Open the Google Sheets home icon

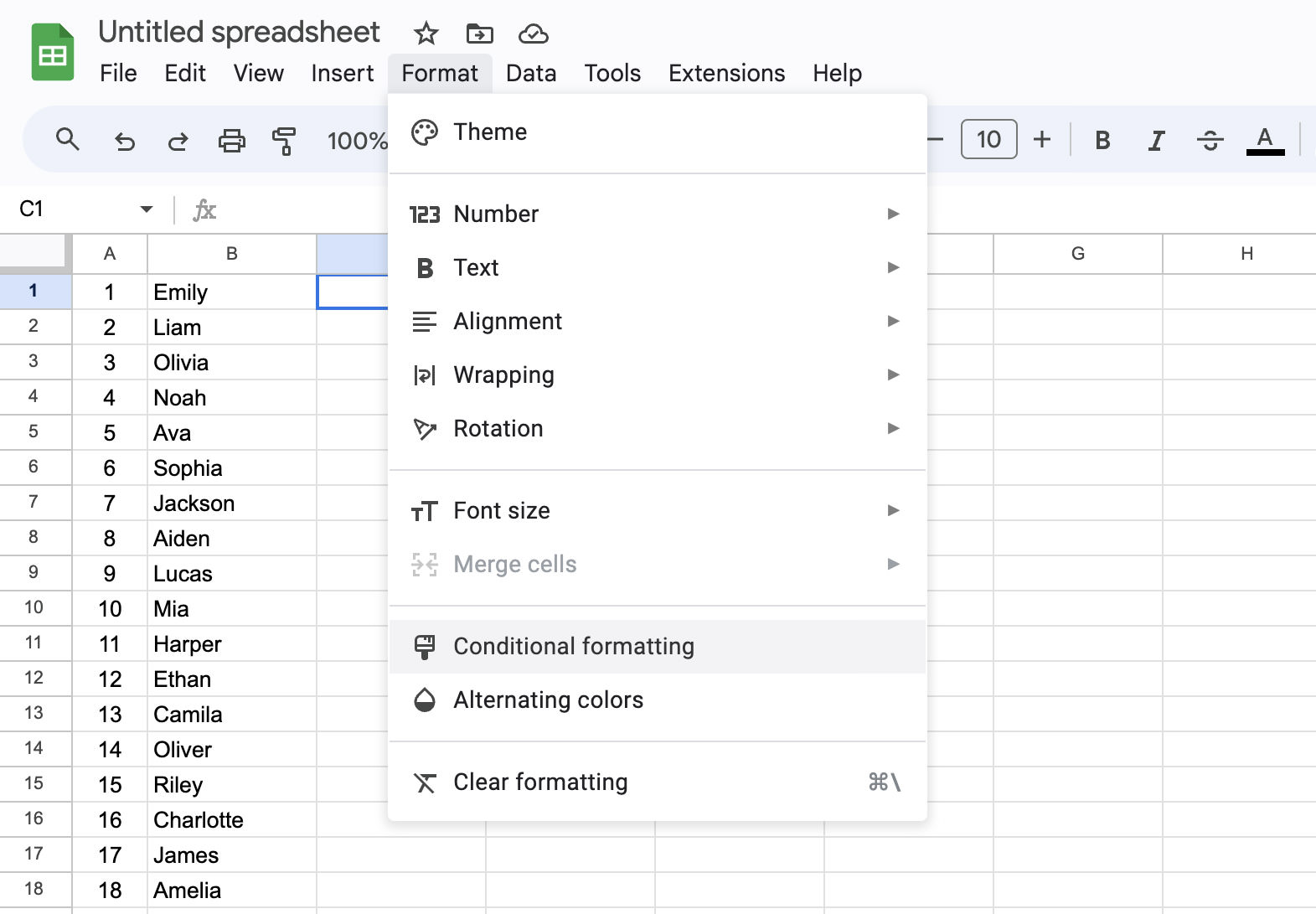[53, 53]
